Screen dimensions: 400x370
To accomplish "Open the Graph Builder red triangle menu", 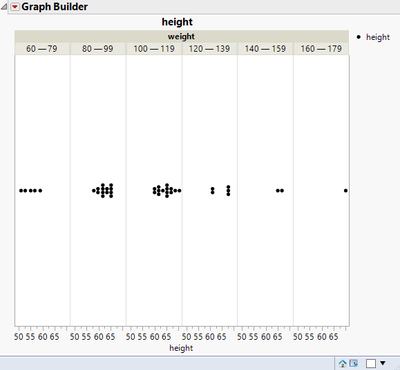I will point(15,7).
